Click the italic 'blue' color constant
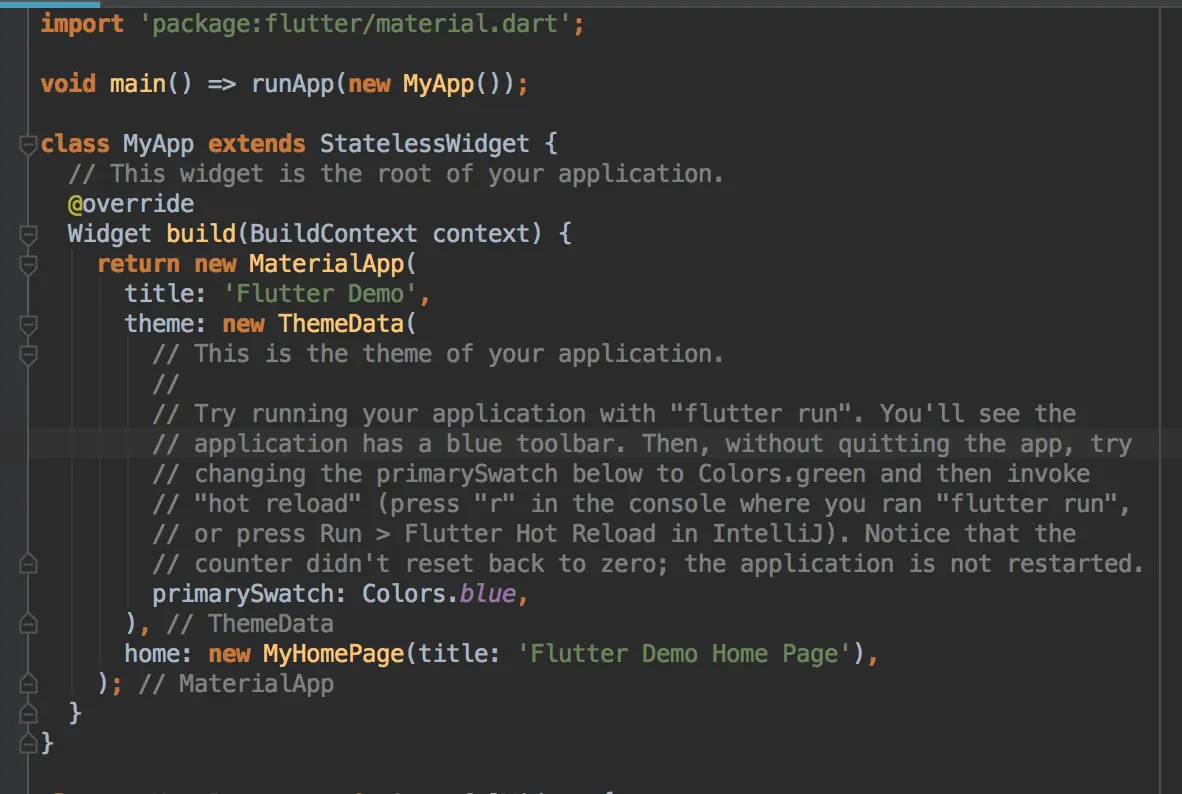Screen dimensions: 1182x794 click(487, 593)
